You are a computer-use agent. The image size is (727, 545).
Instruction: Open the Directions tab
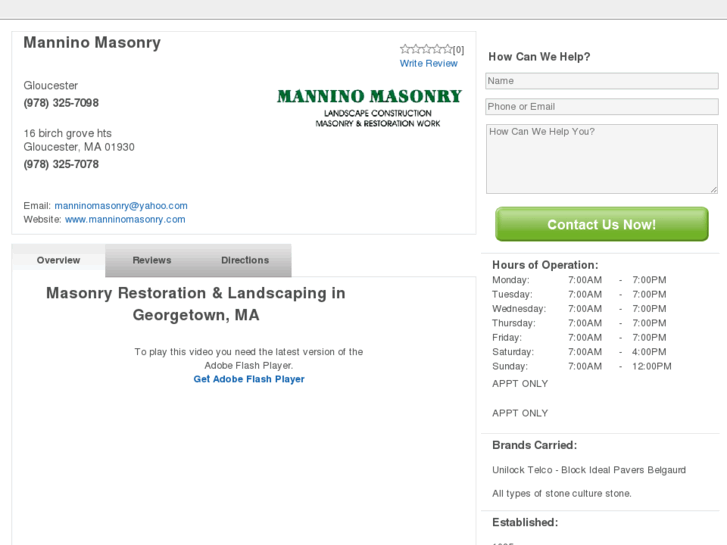[245, 260]
